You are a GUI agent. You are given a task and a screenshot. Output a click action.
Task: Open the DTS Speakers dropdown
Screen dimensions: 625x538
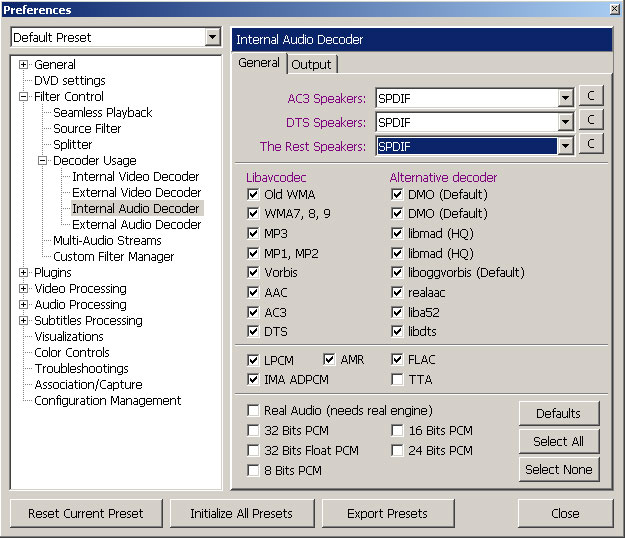(565, 122)
